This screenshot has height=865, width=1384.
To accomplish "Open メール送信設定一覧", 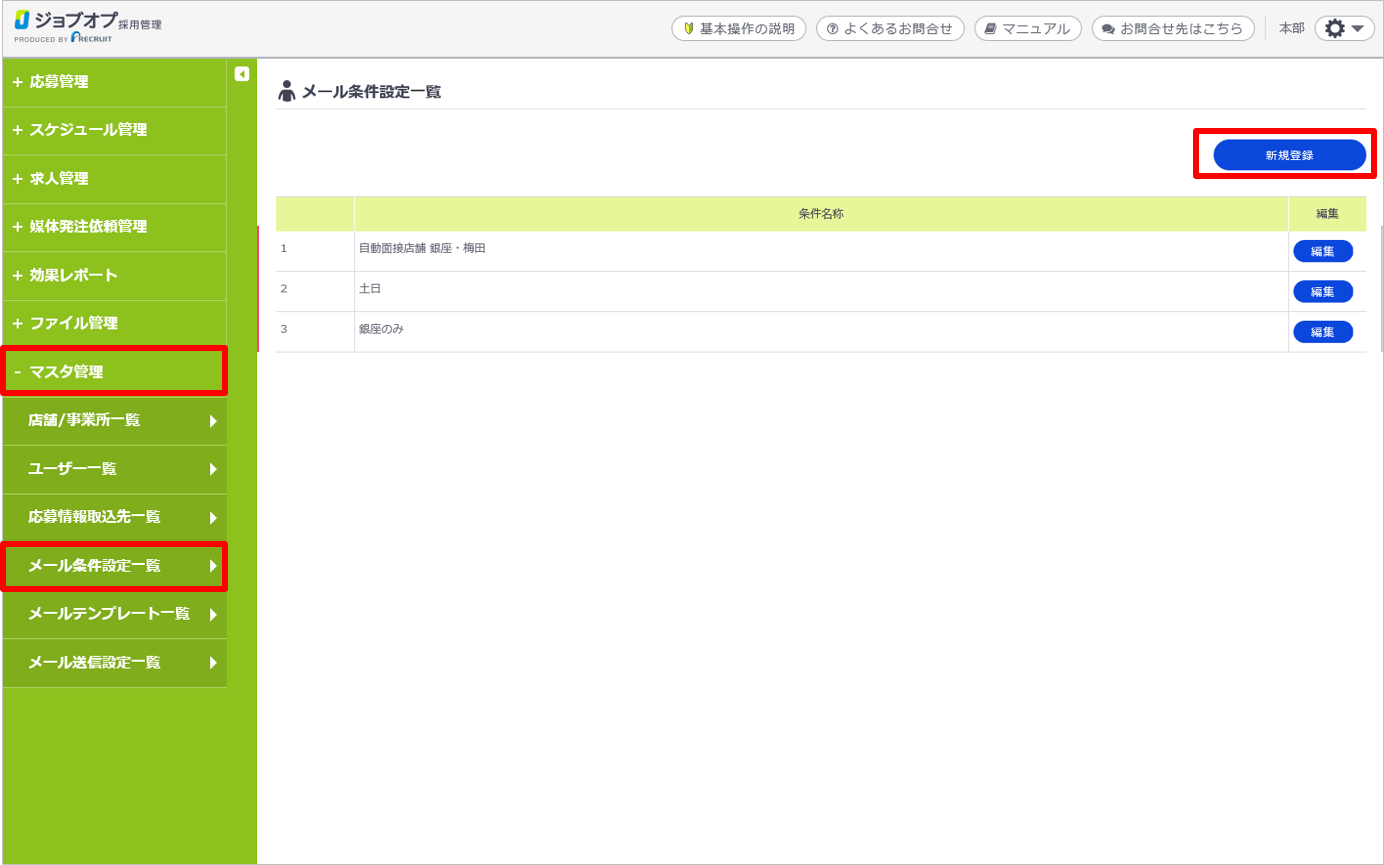I will pyautogui.click(x=114, y=662).
